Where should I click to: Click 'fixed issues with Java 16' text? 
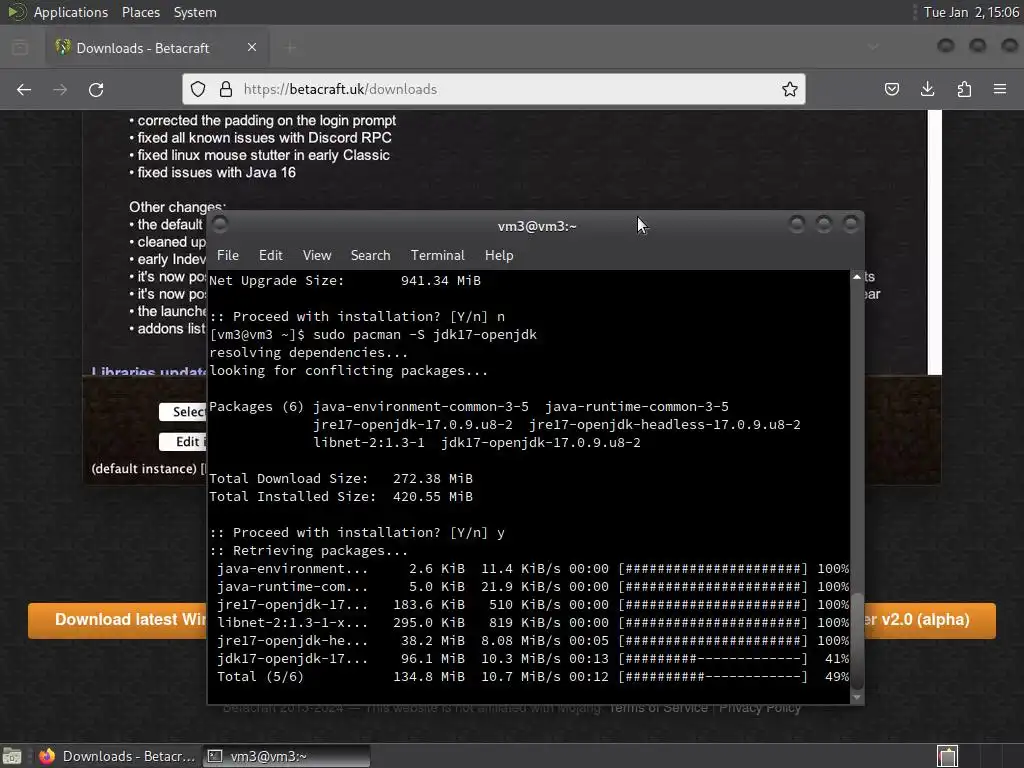coord(216,172)
